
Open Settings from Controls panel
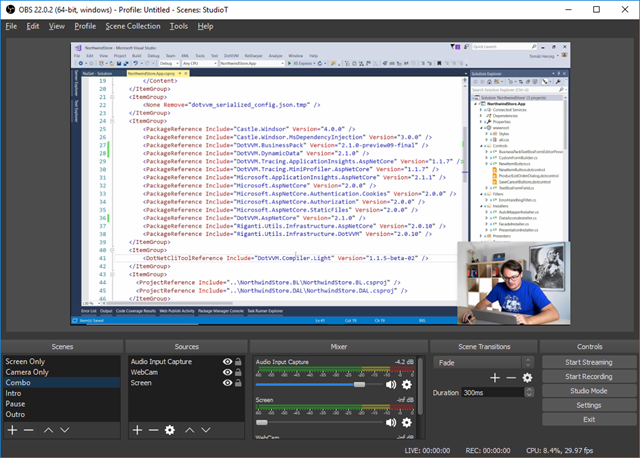(589, 405)
